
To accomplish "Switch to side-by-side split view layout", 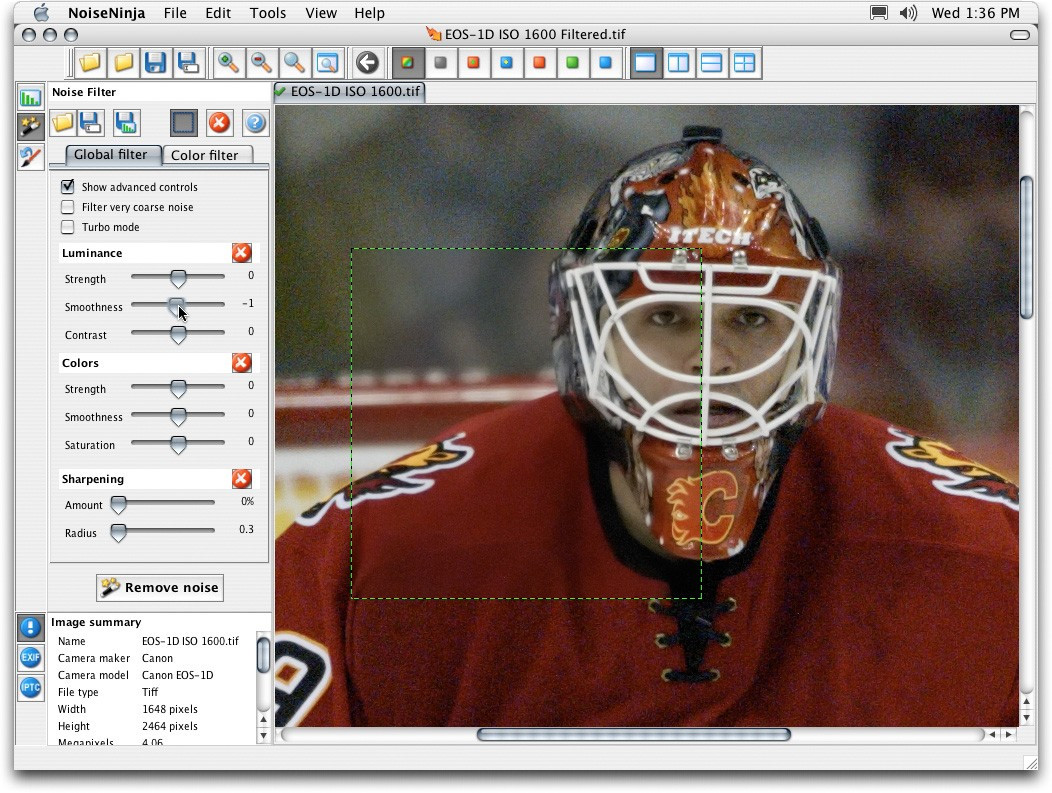I will click(x=678, y=63).
